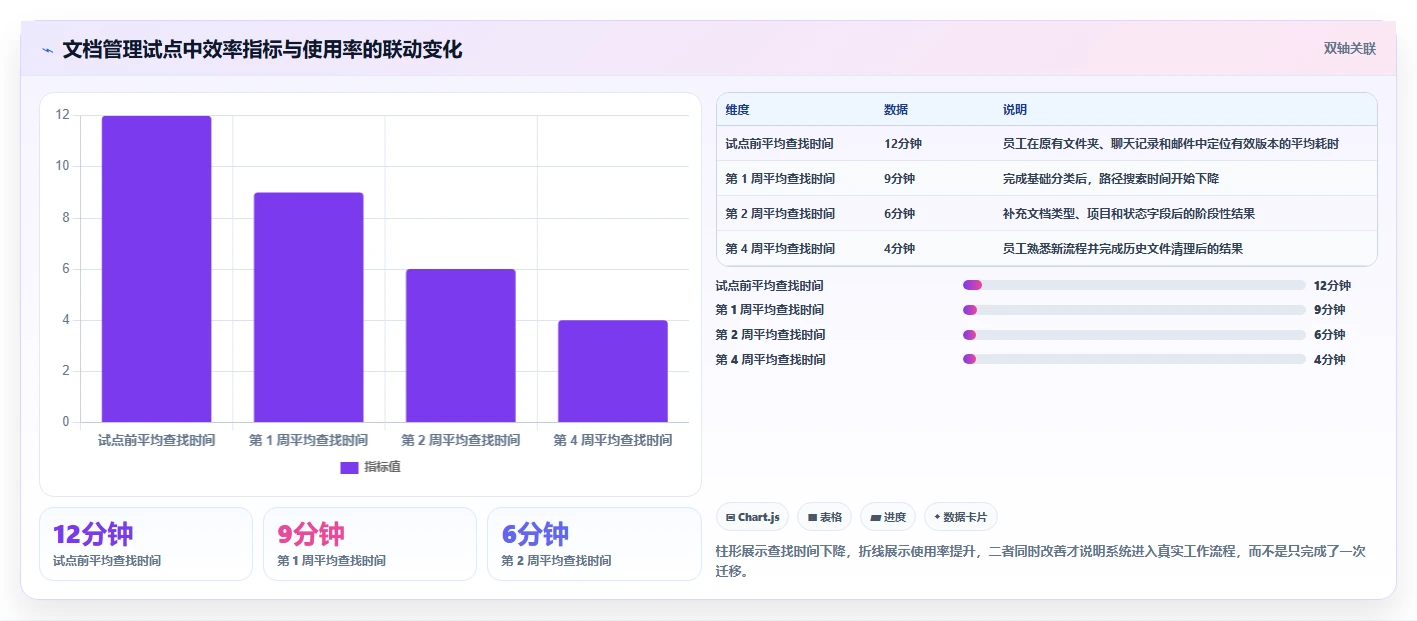
Task: Click the 第 2 周平均查找时间 progress bar
Action: (1134, 335)
